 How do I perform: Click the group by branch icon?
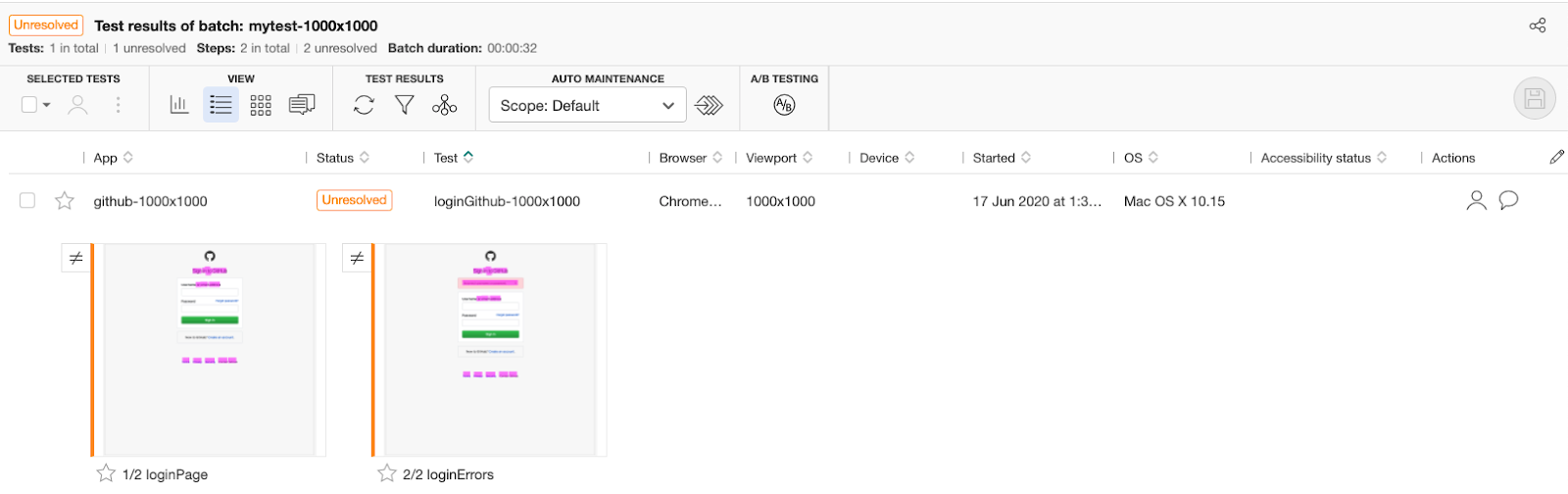pyautogui.click(x=444, y=105)
